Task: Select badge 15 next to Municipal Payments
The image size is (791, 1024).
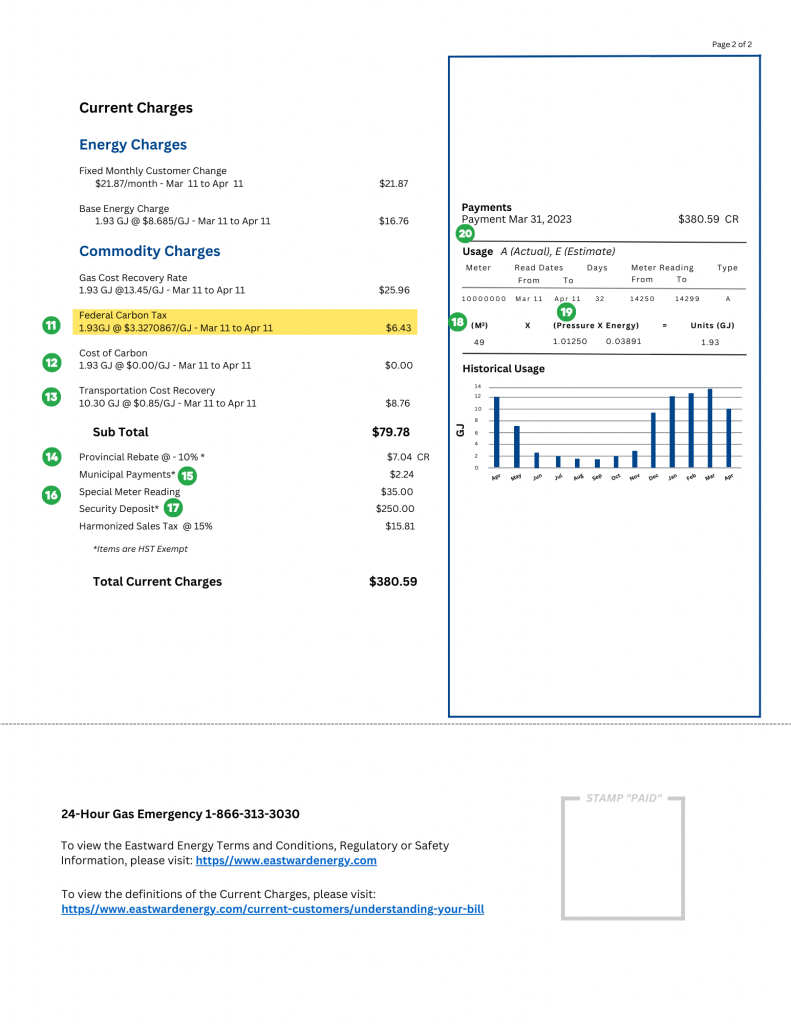Action: click(x=187, y=475)
